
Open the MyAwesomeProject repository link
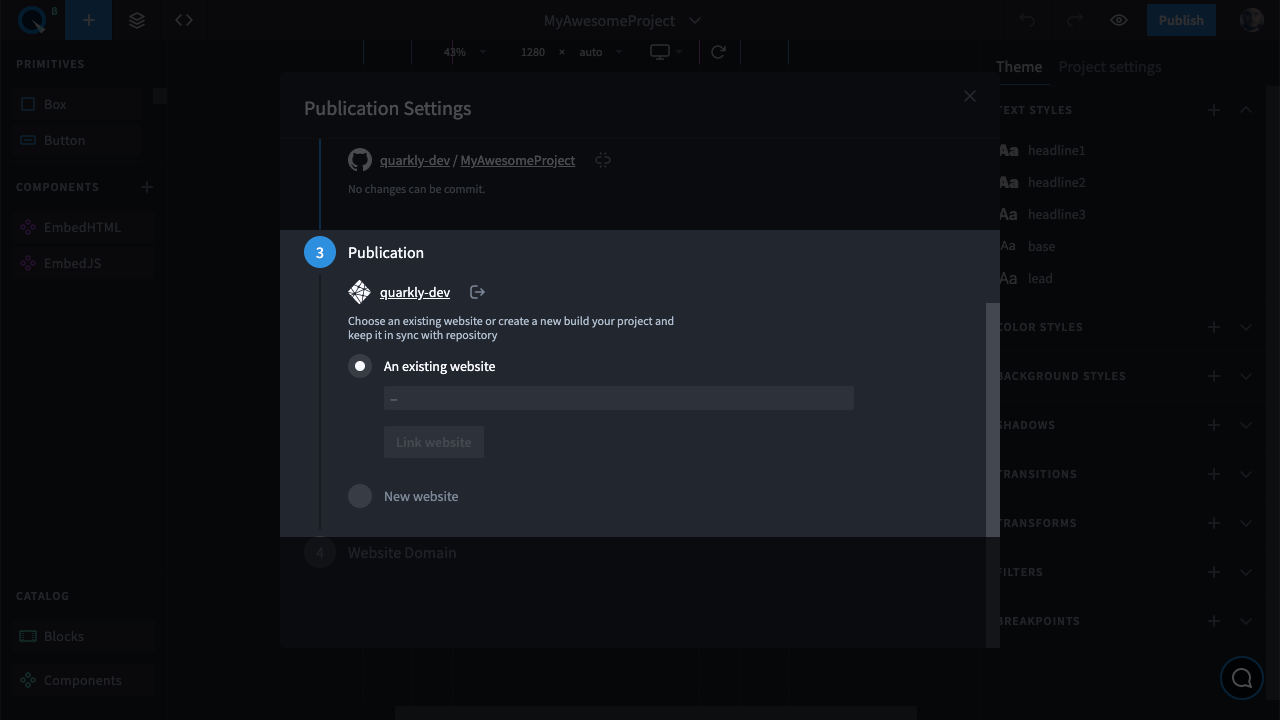point(518,160)
